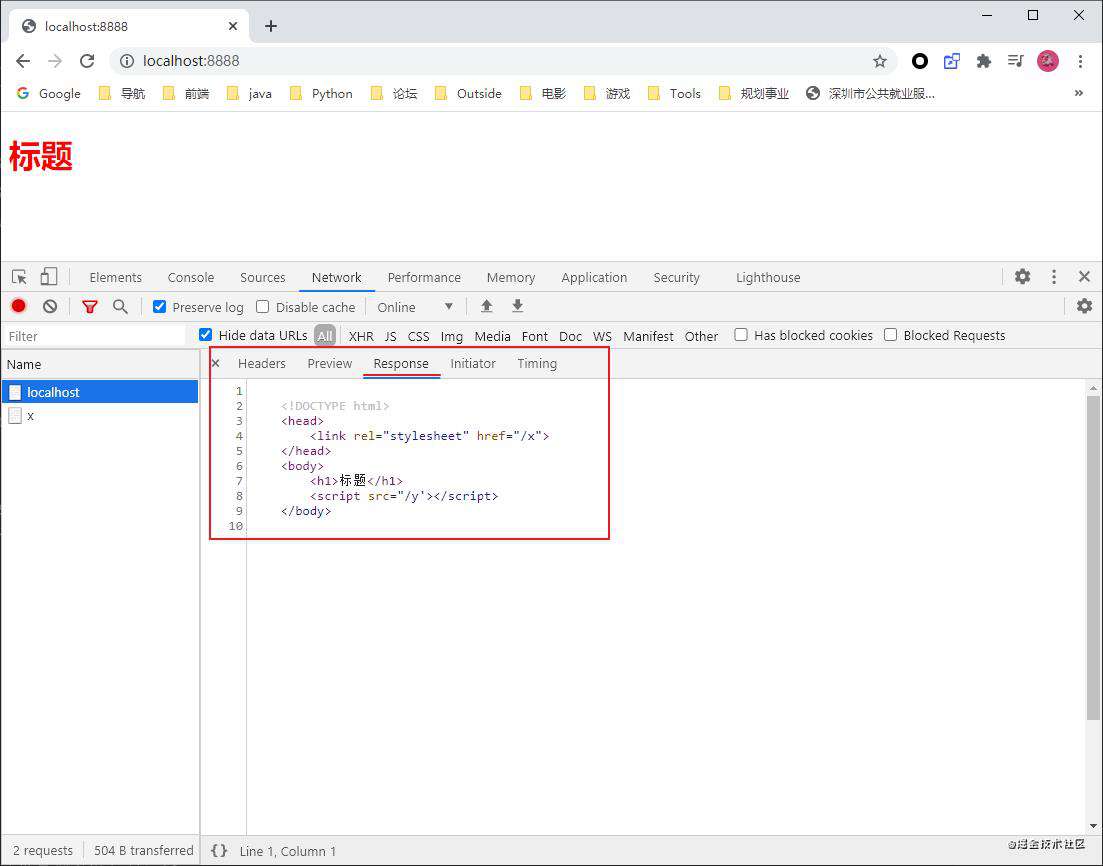
Task: Toggle the network filter funnel
Action: coord(89,307)
